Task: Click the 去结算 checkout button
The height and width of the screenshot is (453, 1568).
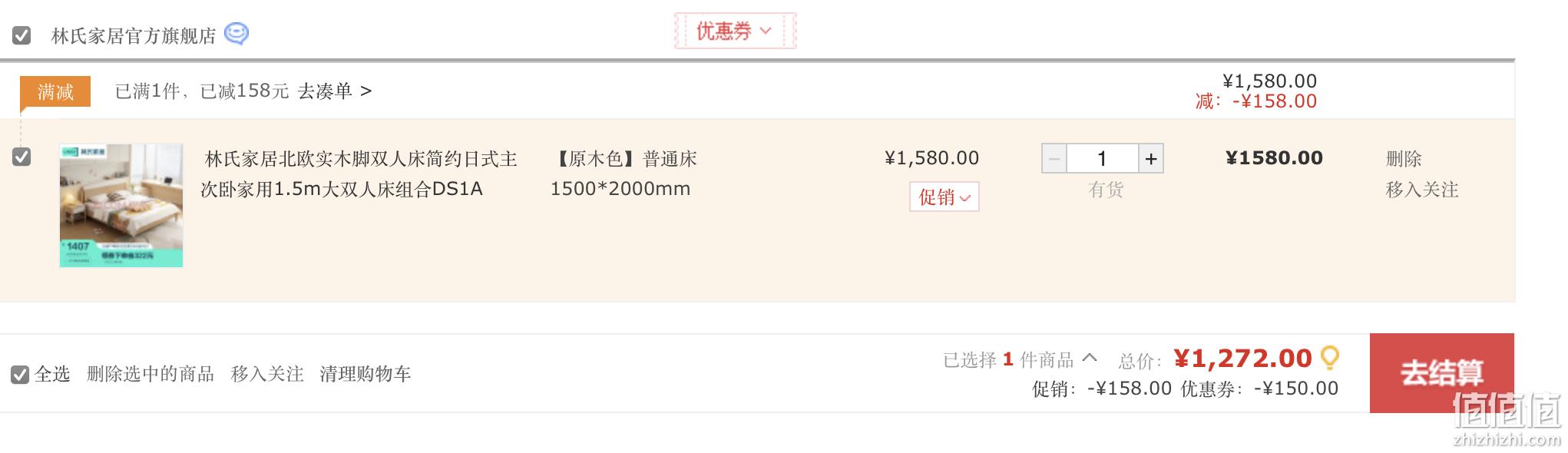Action: click(1441, 373)
